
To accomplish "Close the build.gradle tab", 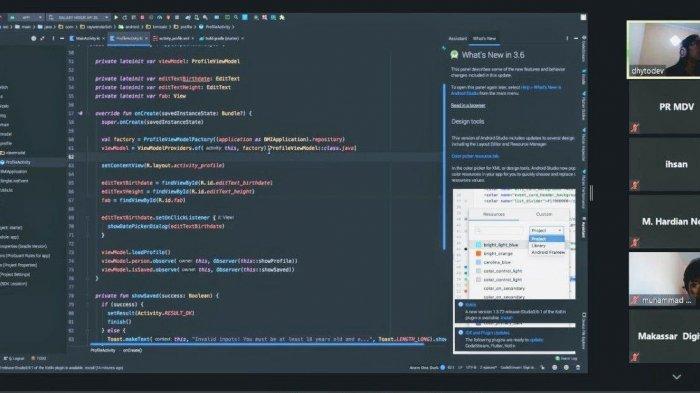I will point(242,38).
